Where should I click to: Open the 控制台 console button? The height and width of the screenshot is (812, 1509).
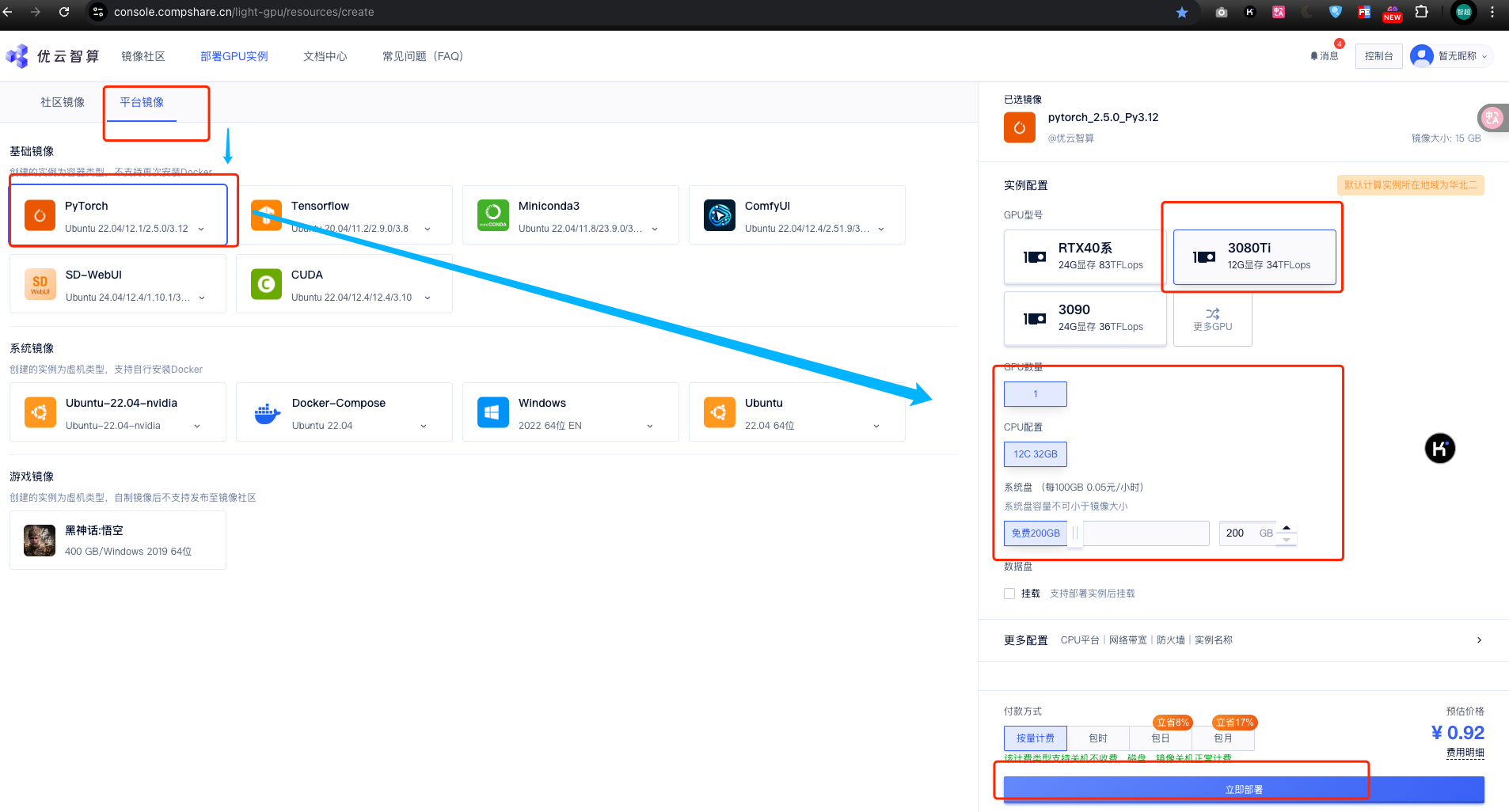pos(1379,56)
